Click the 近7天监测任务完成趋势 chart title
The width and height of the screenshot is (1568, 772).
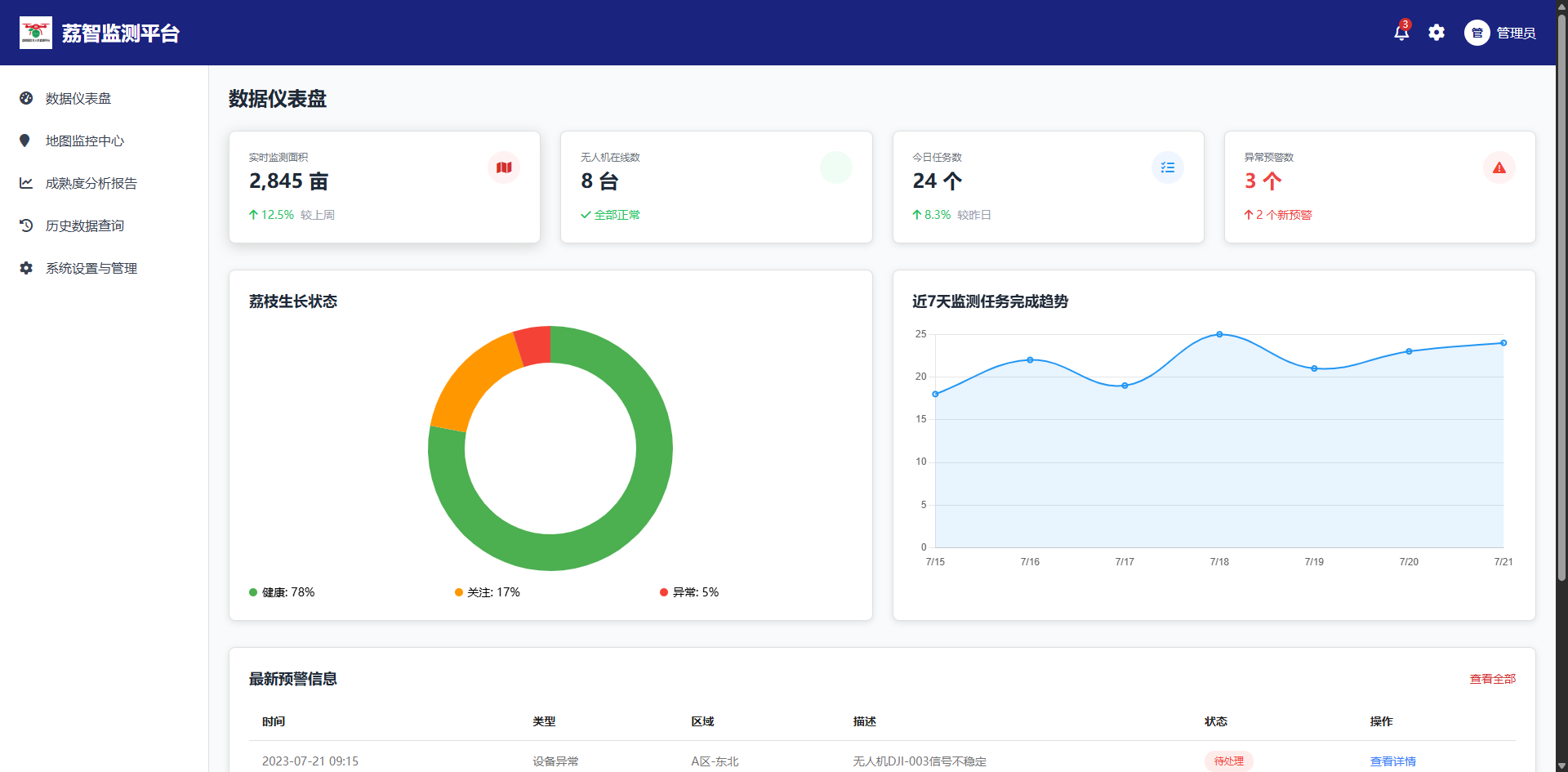(x=990, y=301)
